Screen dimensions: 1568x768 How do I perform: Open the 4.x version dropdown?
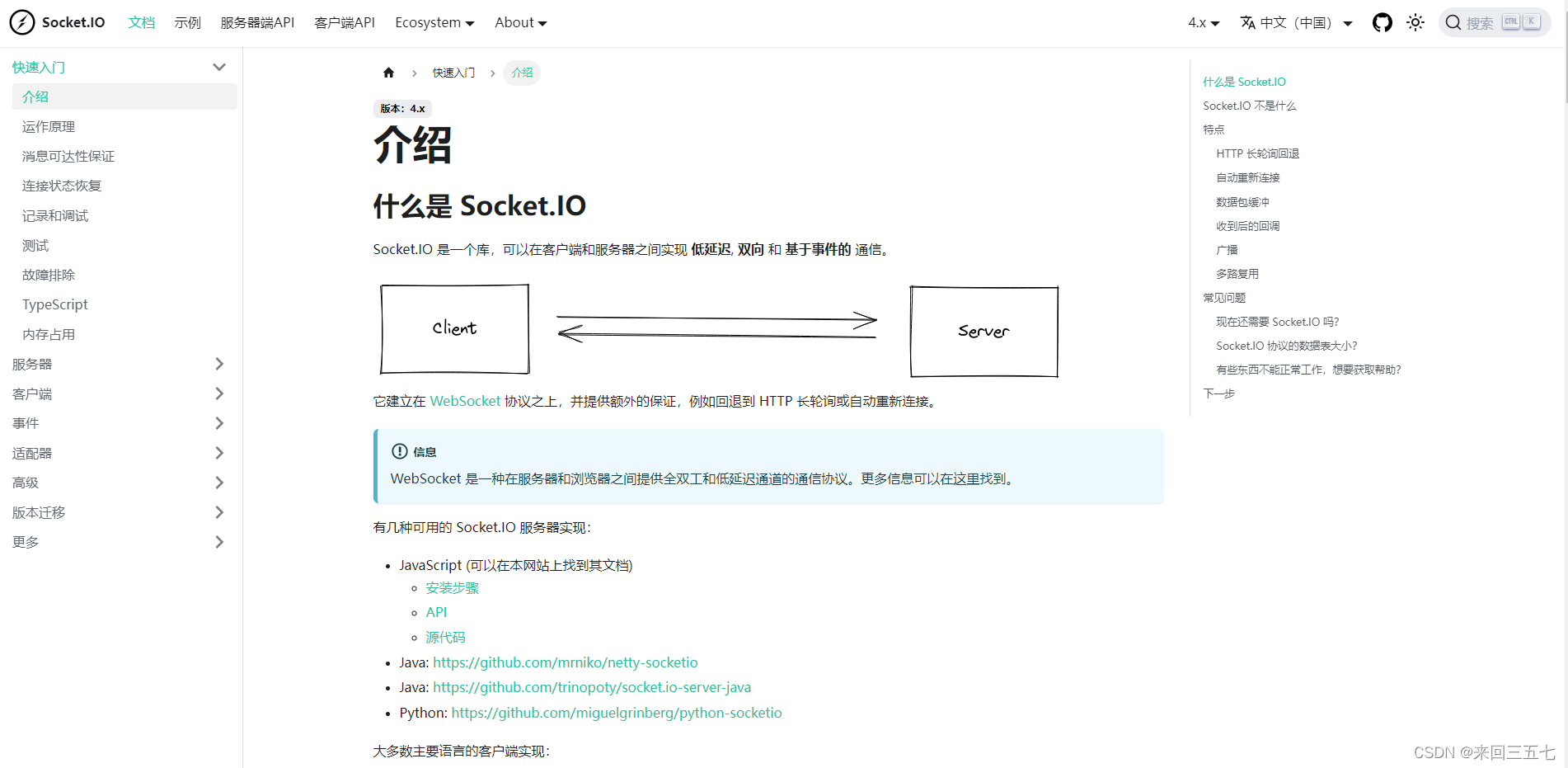(x=1203, y=23)
